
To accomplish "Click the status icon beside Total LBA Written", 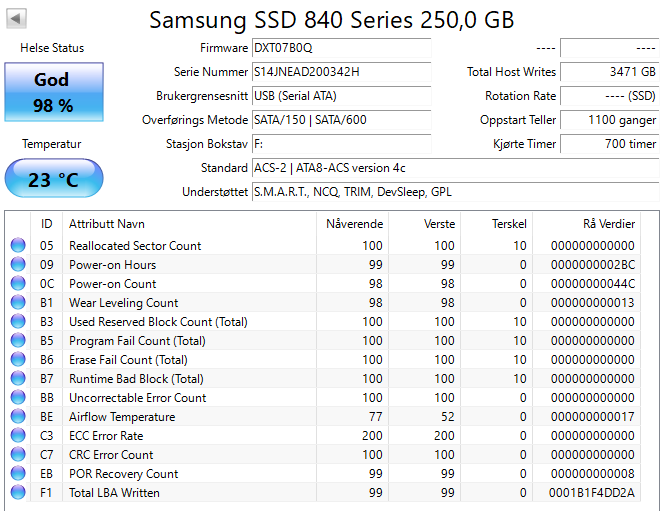I will (18, 493).
